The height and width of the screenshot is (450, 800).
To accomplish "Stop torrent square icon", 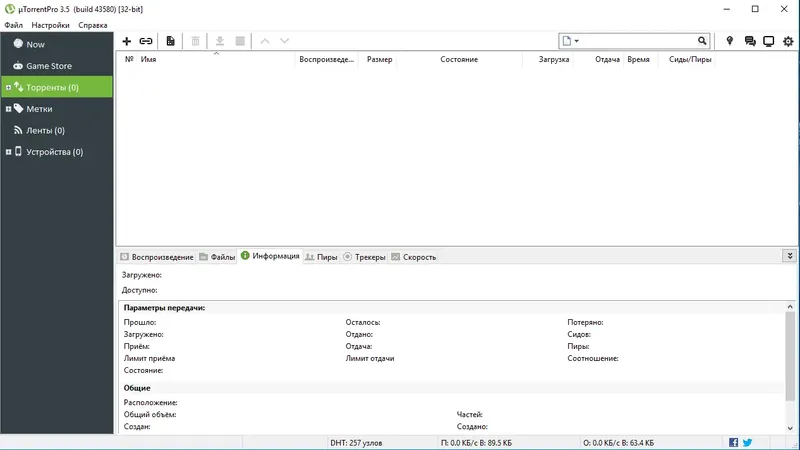I will [240, 41].
